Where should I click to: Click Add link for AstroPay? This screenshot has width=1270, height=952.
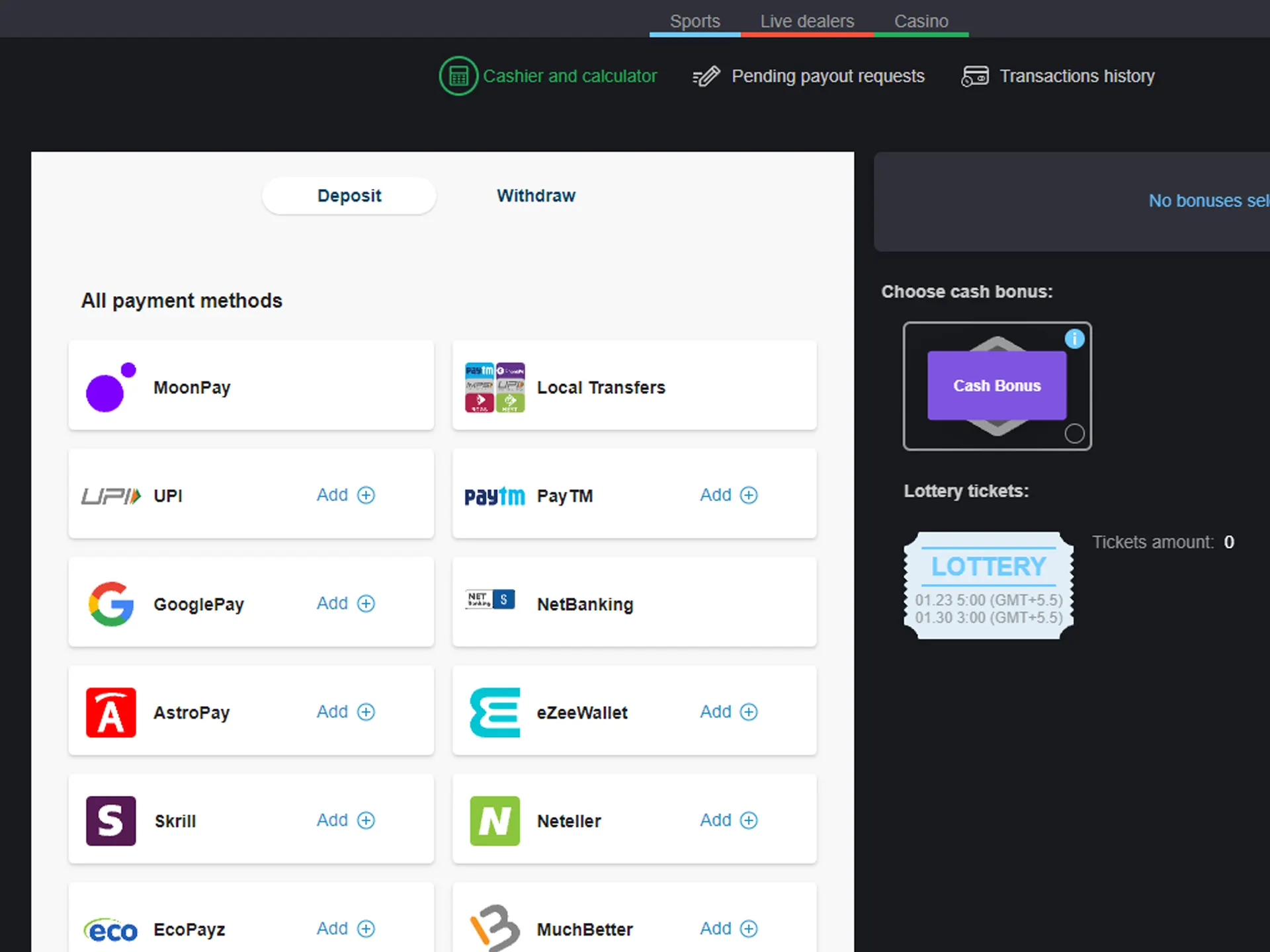pyautogui.click(x=332, y=712)
